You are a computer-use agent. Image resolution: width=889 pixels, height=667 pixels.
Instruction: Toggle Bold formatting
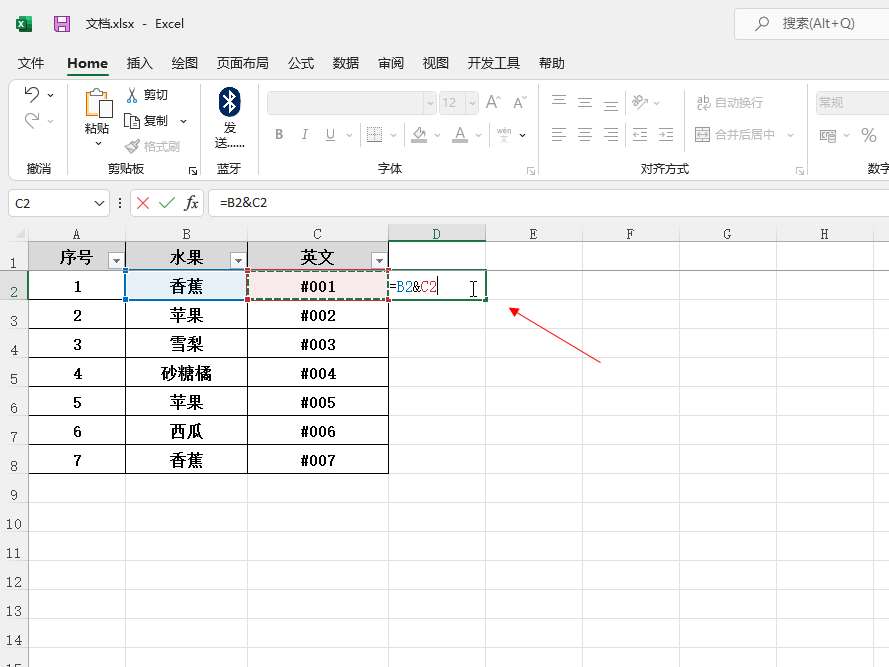279,134
